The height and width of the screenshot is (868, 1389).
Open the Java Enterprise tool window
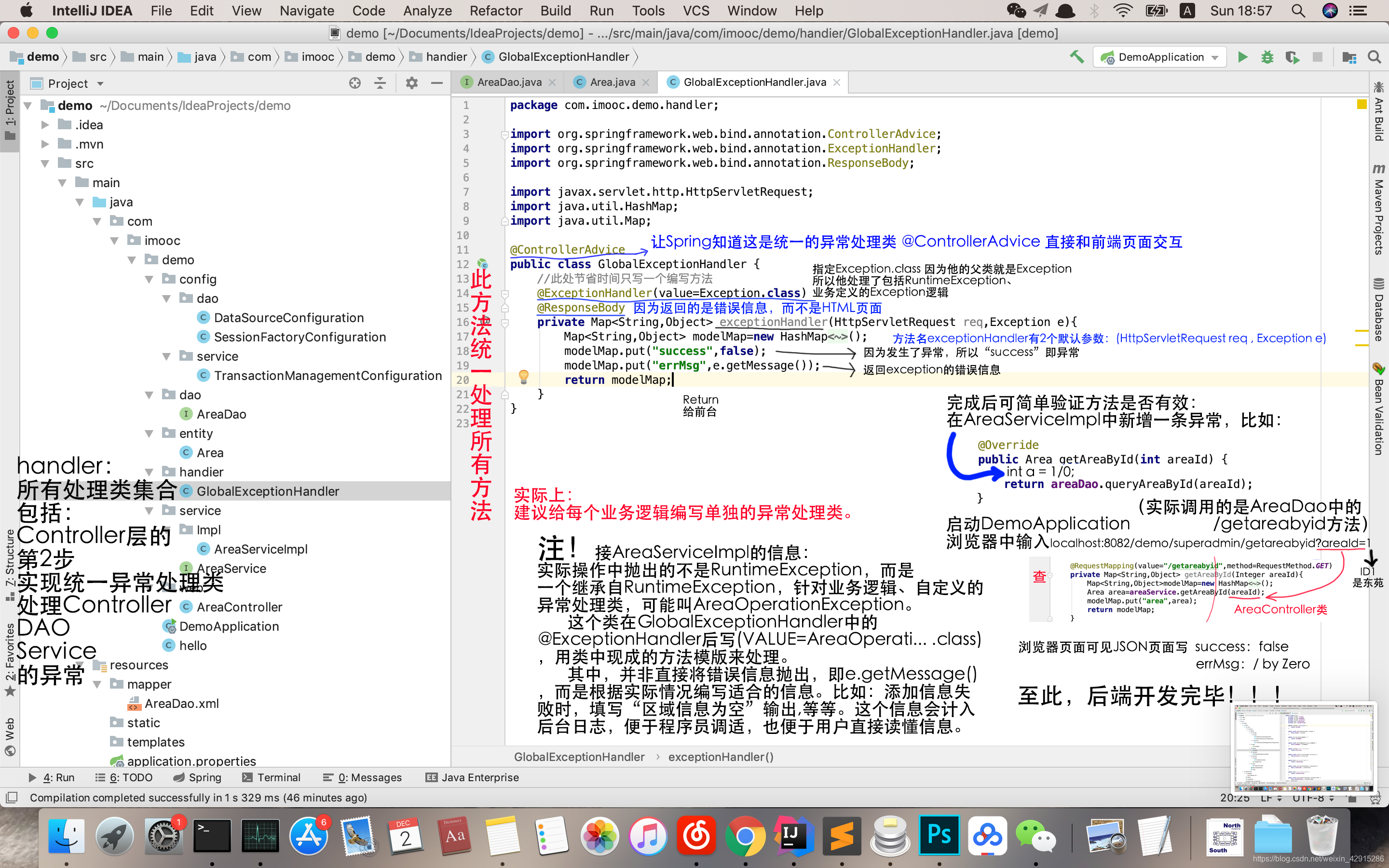coord(472,777)
